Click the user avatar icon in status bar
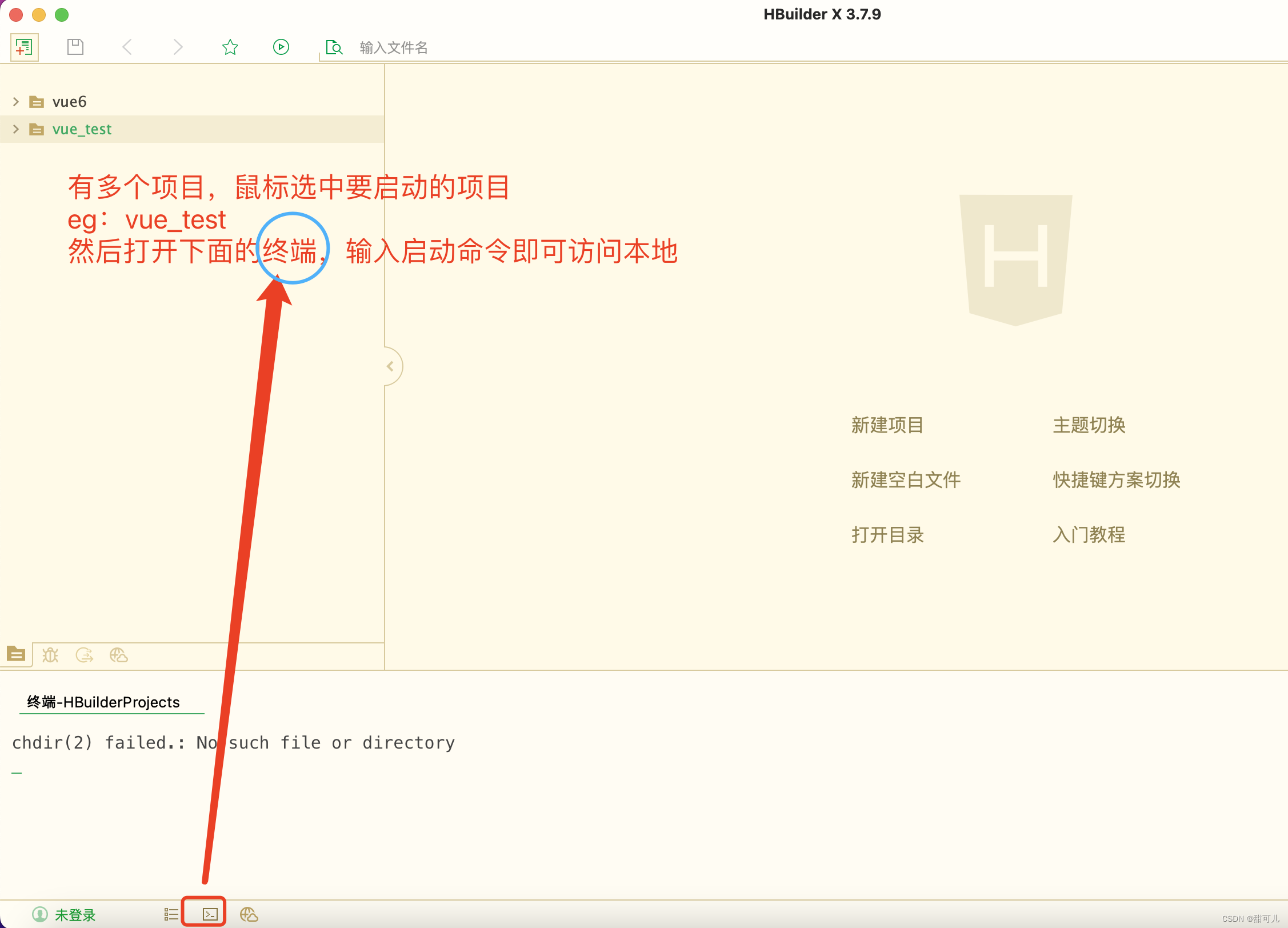The height and width of the screenshot is (928, 1288). 40,914
